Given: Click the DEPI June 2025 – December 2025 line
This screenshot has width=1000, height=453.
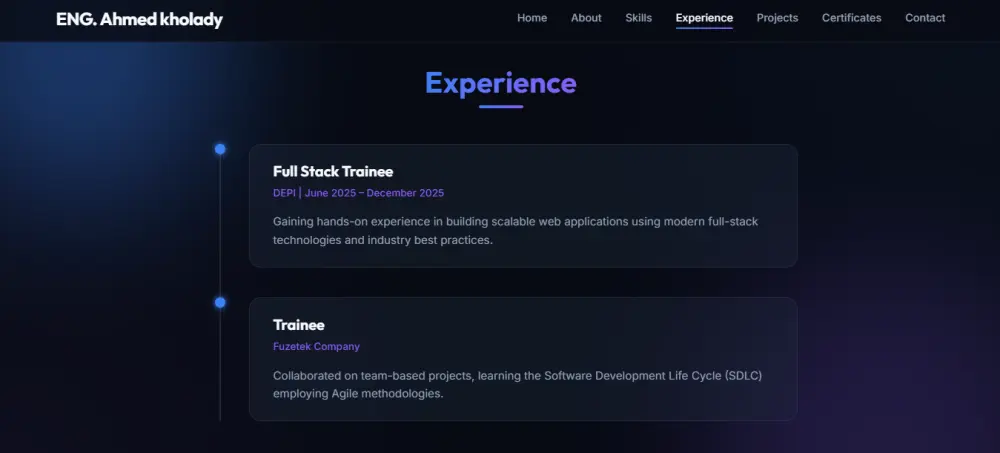Looking at the screenshot, I should pos(358,193).
